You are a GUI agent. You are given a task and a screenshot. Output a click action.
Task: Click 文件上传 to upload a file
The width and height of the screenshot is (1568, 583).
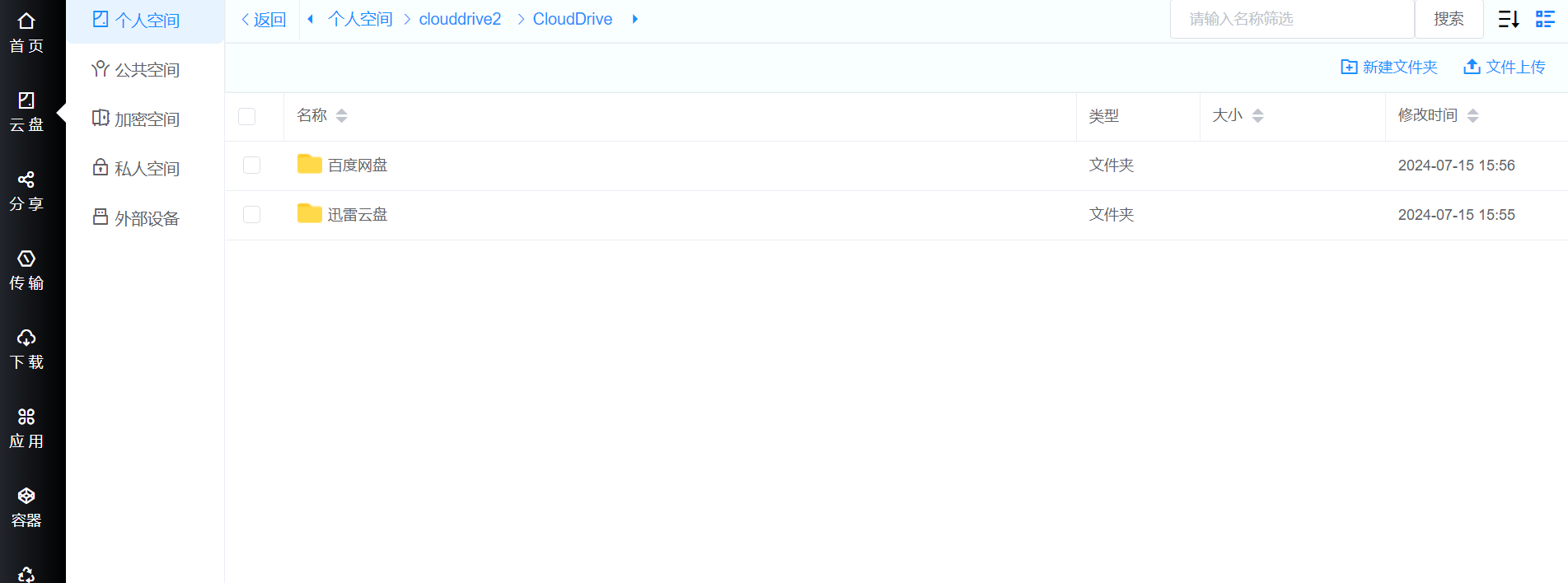point(1505,67)
